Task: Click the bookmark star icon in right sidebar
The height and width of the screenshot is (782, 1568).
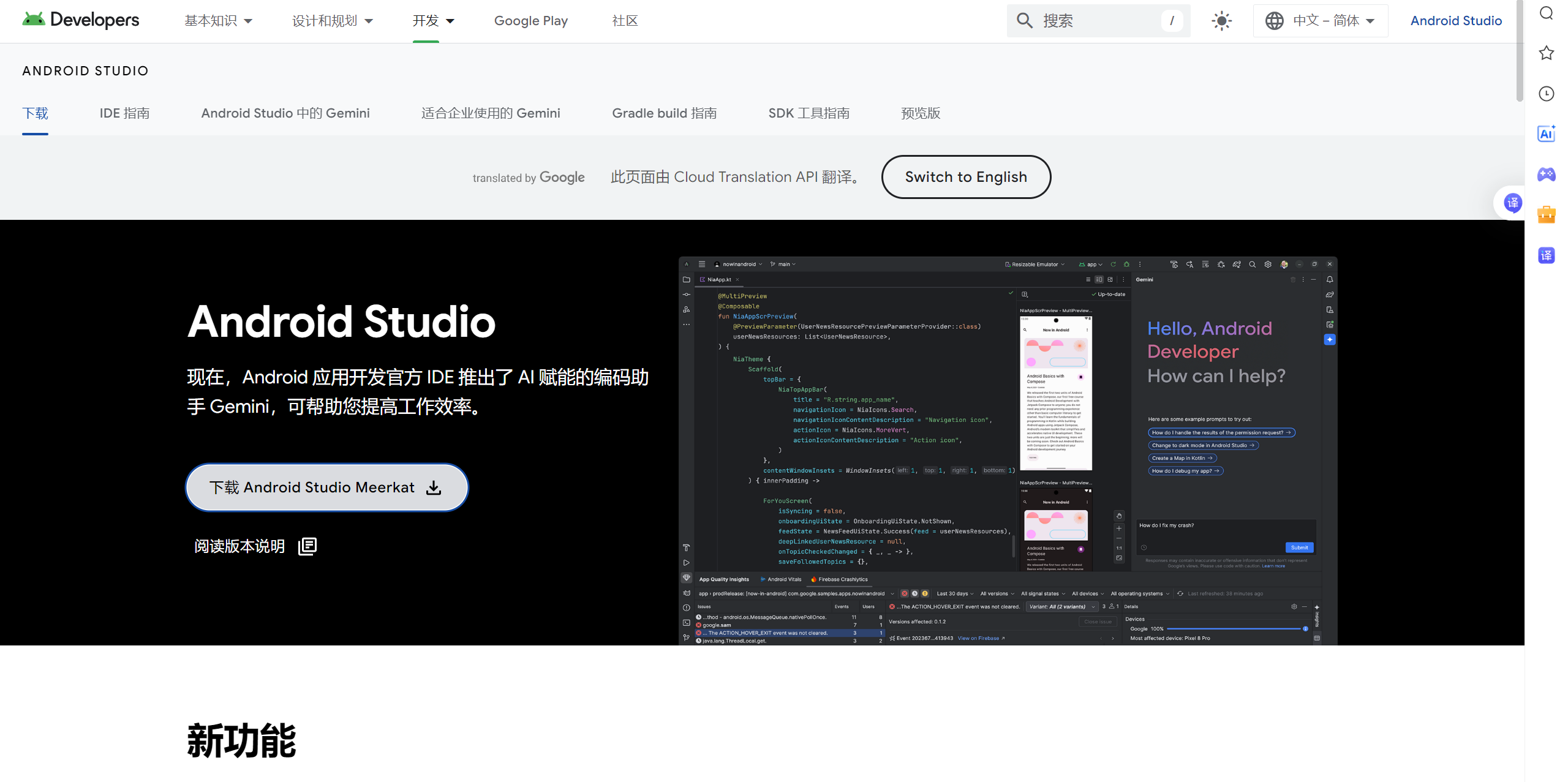Action: [1546, 53]
